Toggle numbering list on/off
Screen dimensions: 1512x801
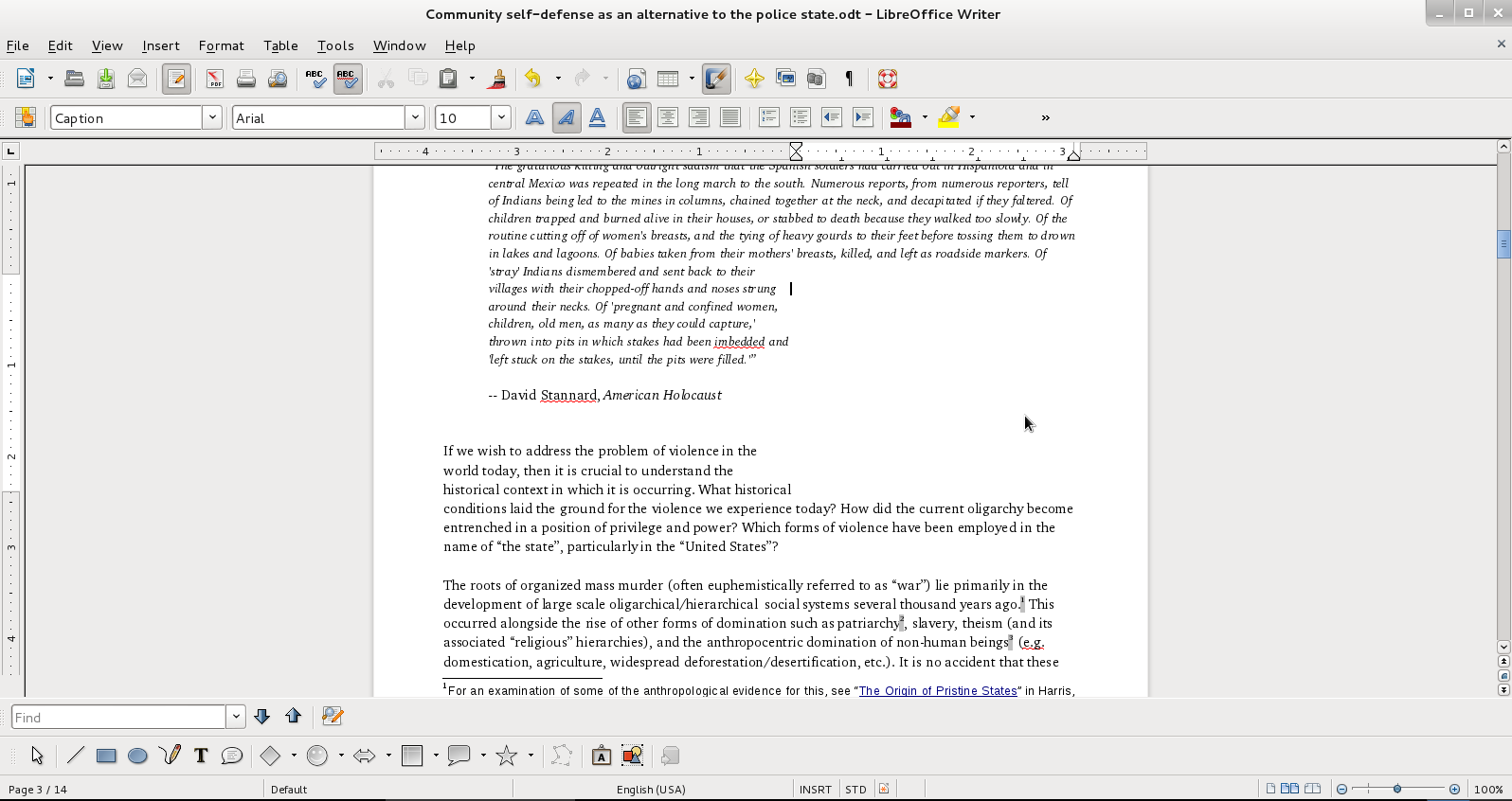click(x=769, y=117)
